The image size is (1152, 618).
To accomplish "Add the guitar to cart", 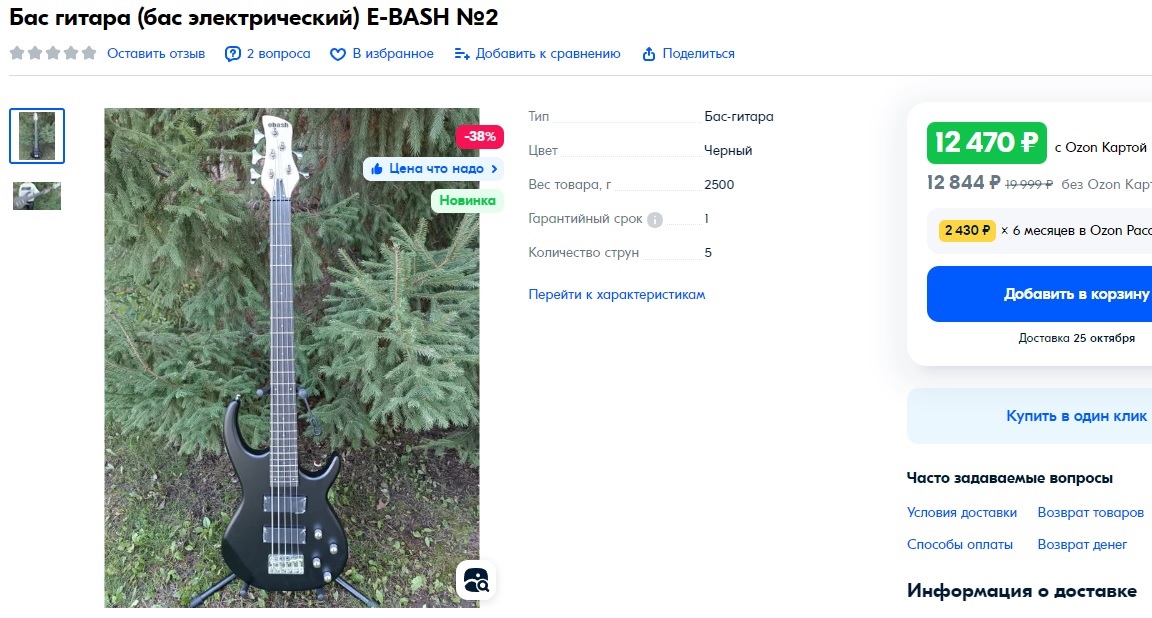I will click(1039, 294).
